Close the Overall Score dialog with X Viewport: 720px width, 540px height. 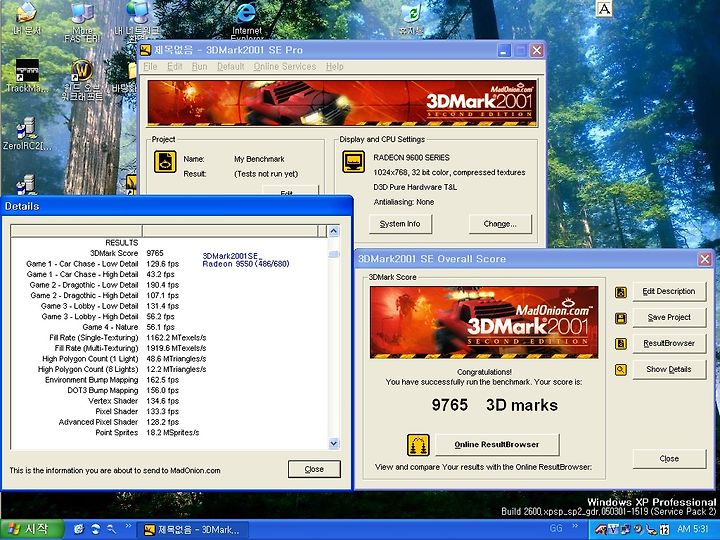pyautogui.click(x=705, y=259)
